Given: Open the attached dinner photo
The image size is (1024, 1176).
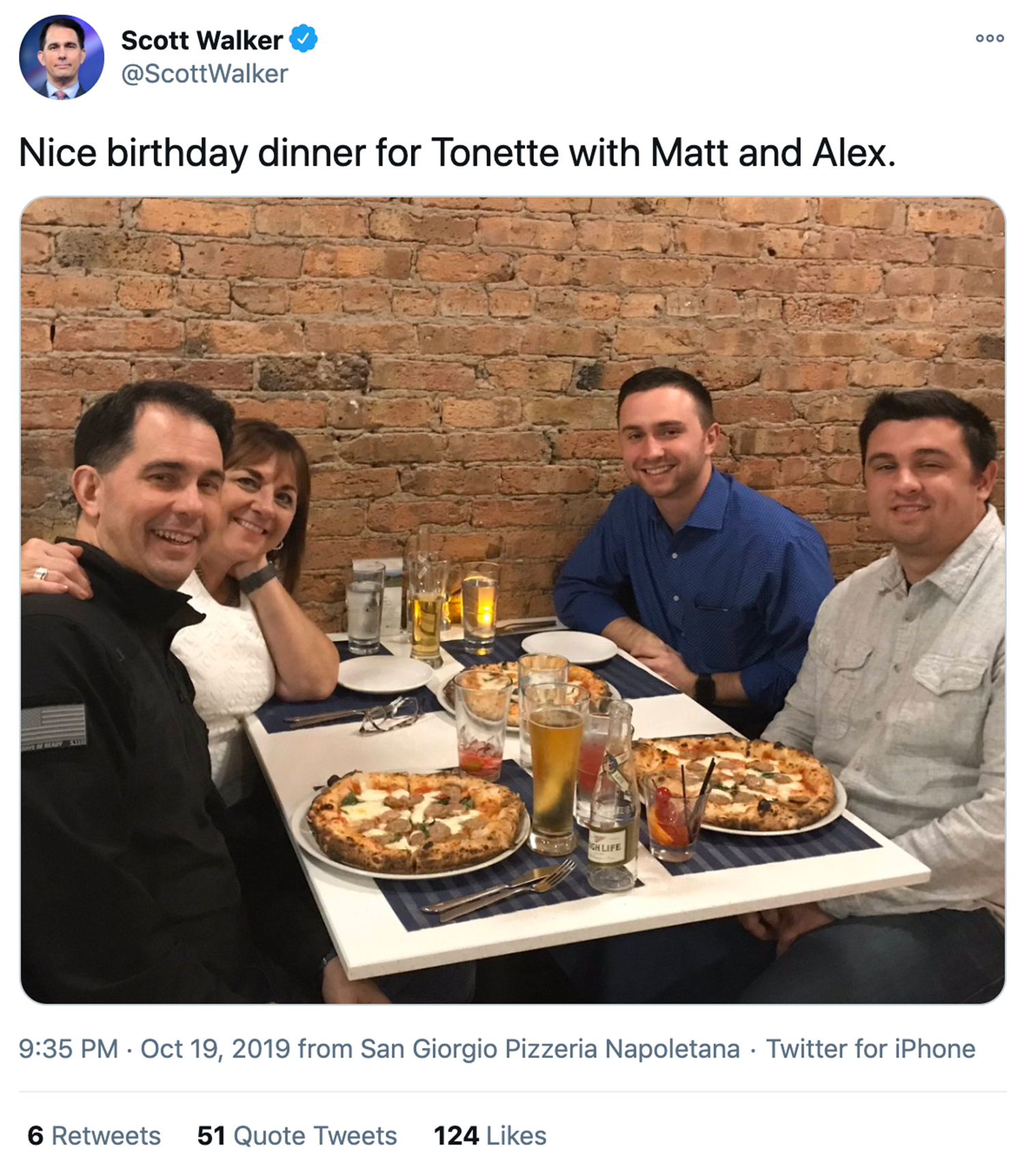Looking at the screenshot, I should point(513,600).
